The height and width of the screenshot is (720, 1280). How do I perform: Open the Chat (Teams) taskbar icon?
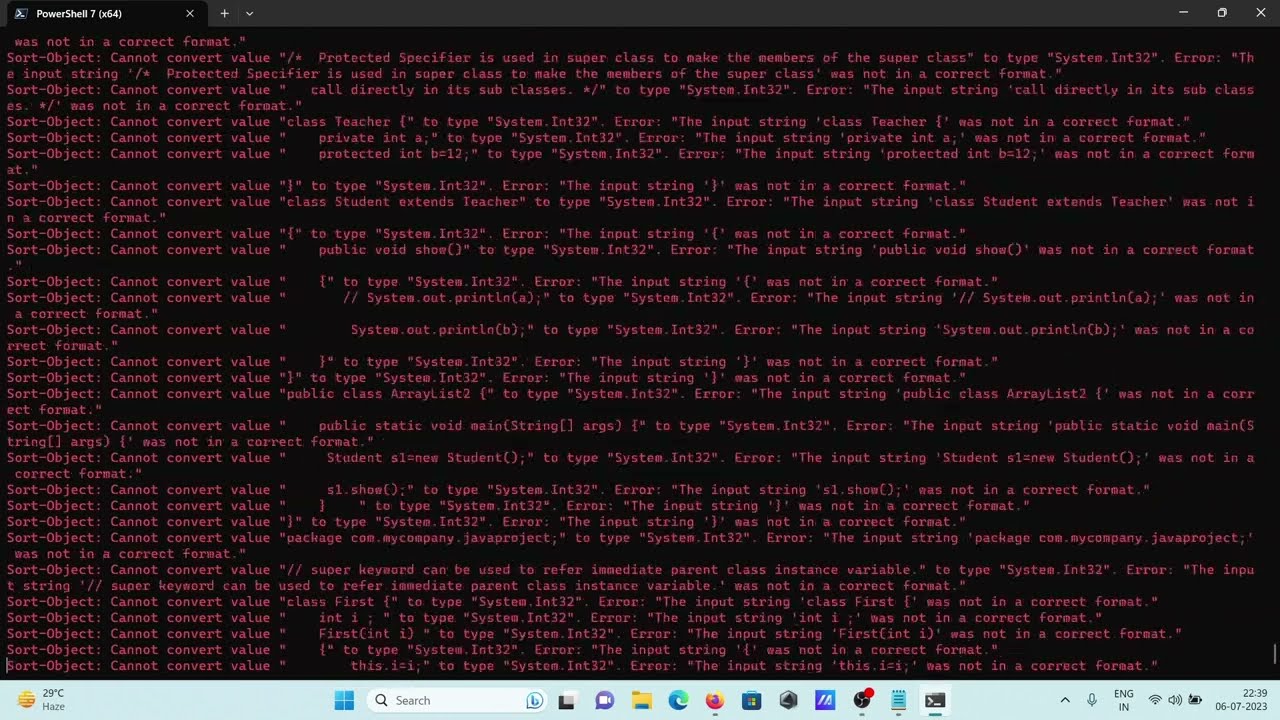click(605, 700)
